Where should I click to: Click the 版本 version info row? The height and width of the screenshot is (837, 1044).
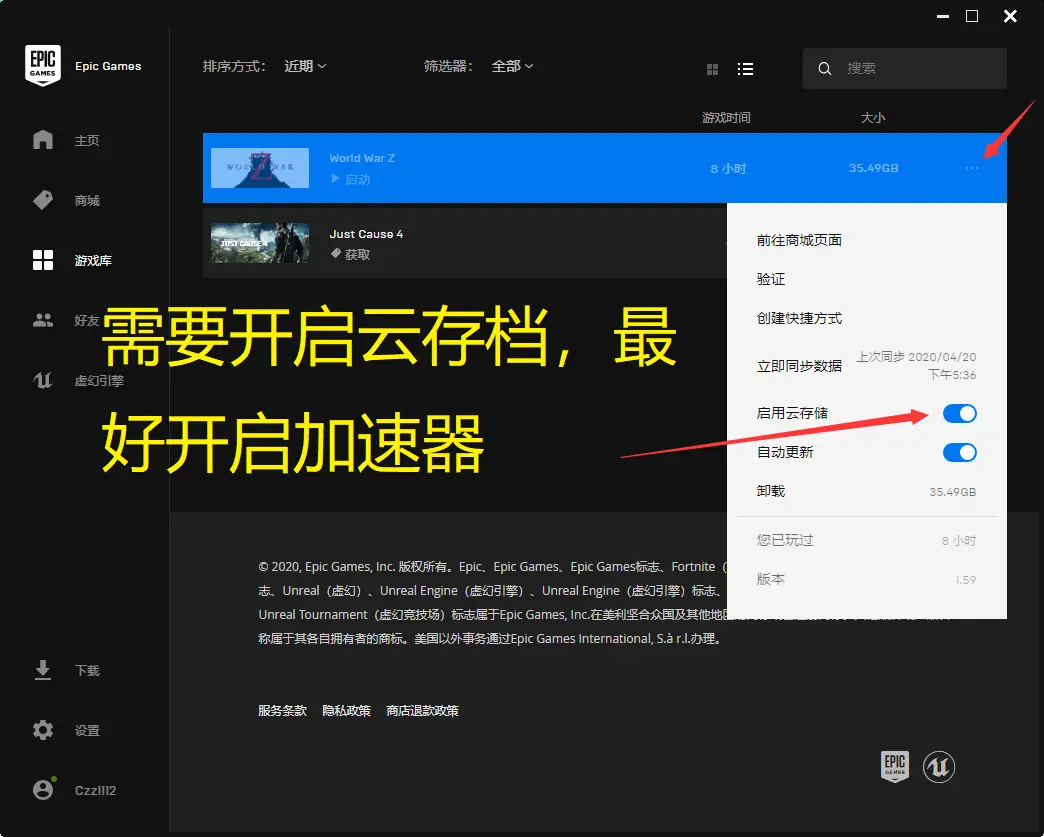click(866, 579)
